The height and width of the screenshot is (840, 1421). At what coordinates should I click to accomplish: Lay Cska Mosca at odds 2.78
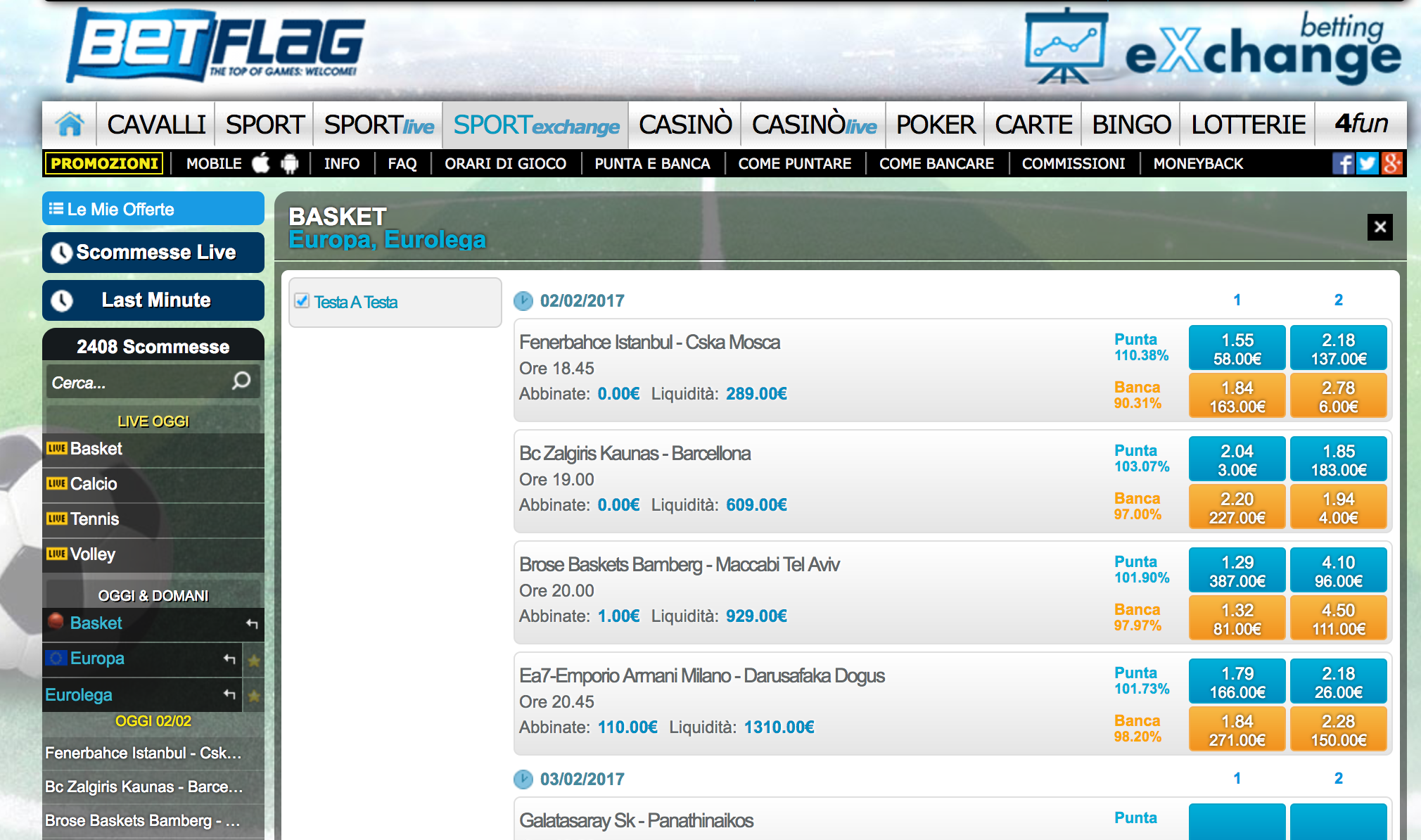(x=1338, y=396)
